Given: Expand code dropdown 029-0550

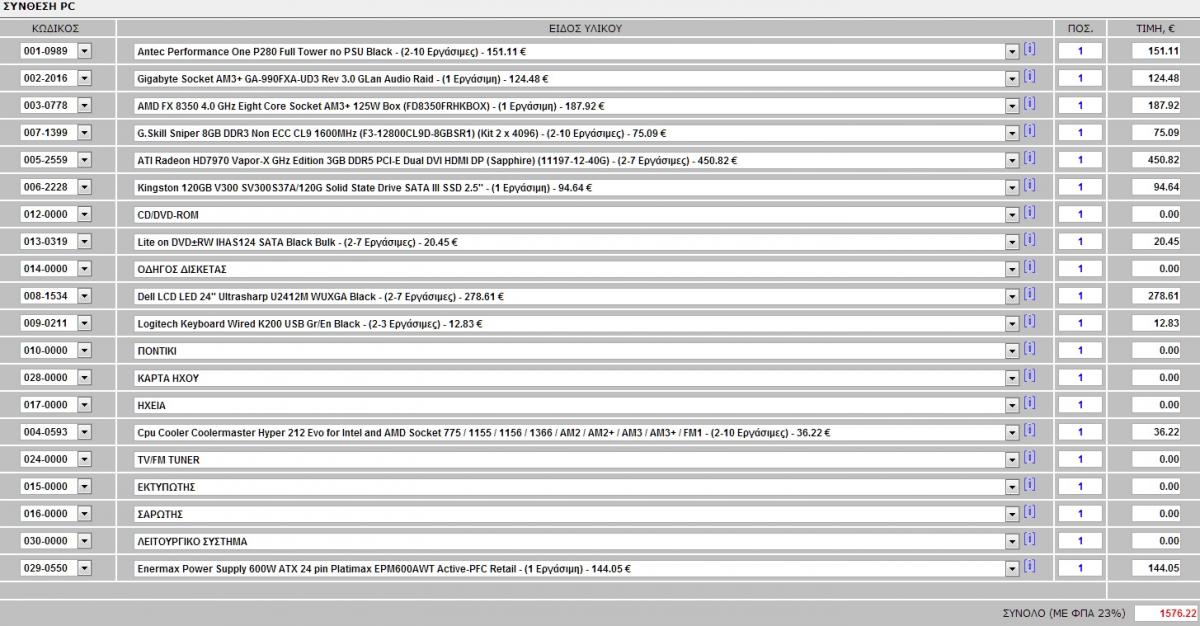Looking at the screenshot, I should pyautogui.click(x=84, y=569).
